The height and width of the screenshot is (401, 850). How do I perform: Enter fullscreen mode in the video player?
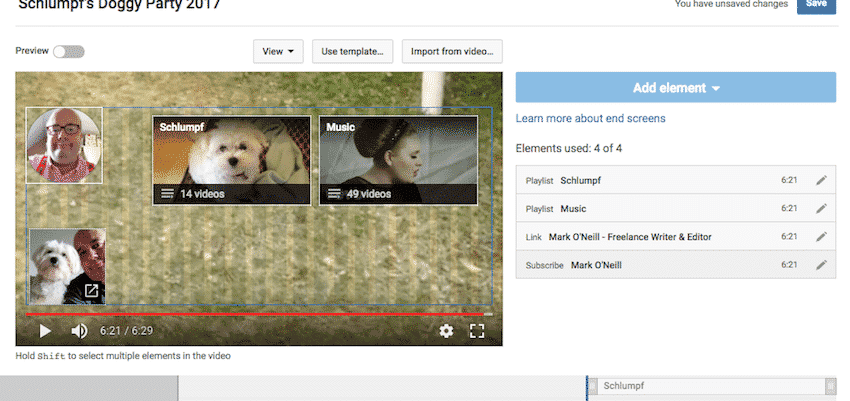click(x=477, y=330)
